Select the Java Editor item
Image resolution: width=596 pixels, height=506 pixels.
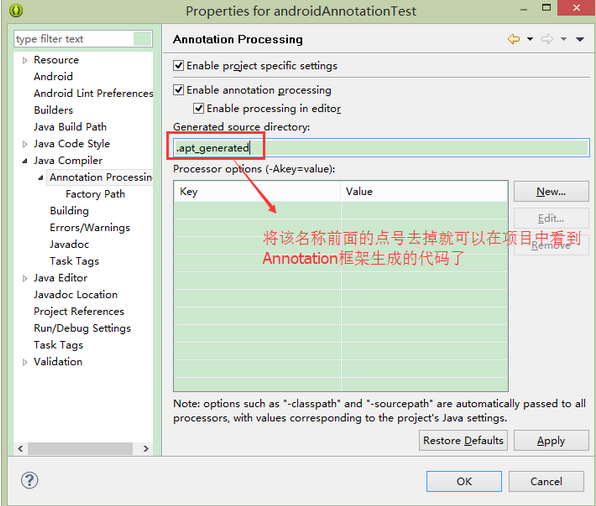tap(60, 278)
